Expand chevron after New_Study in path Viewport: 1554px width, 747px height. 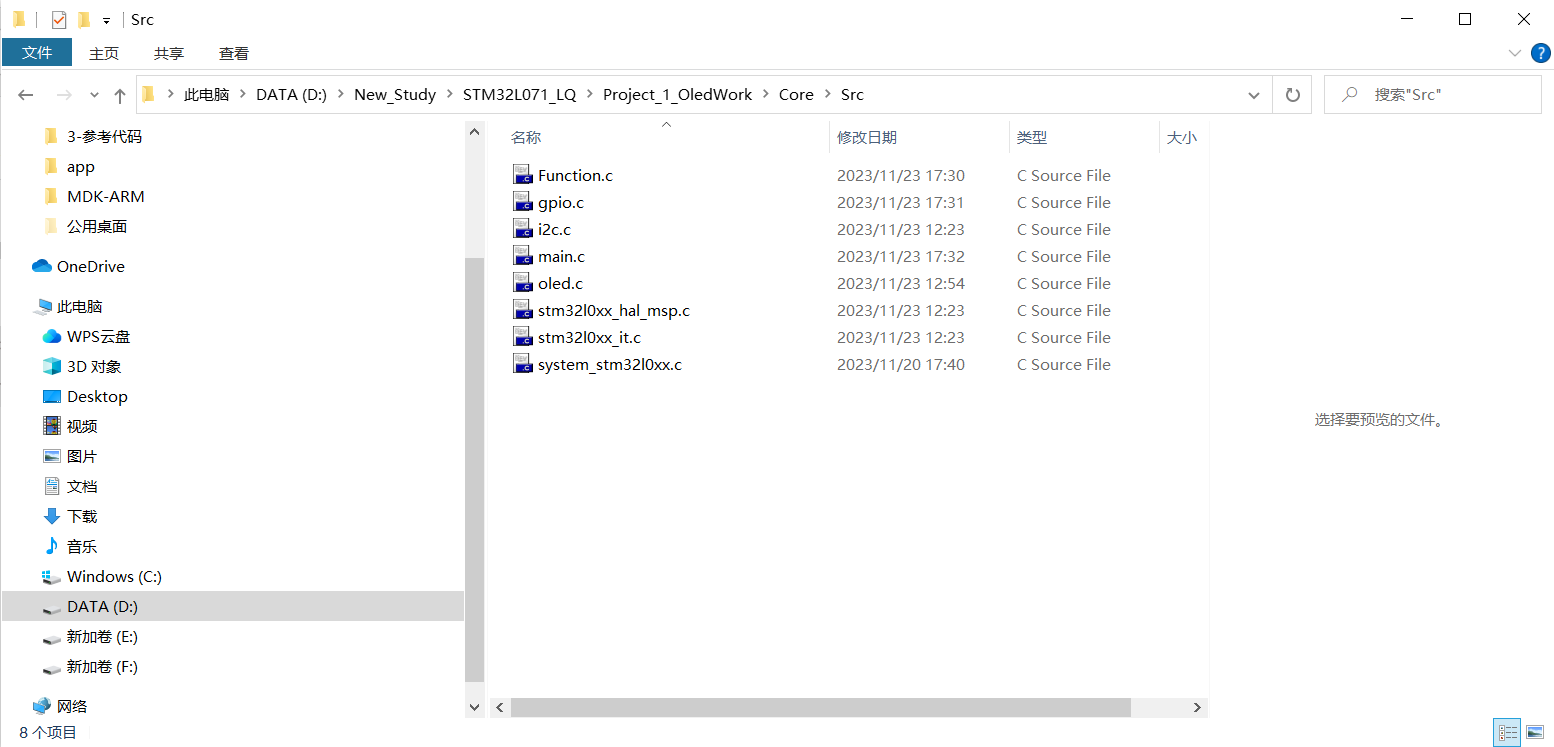point(449,95)
